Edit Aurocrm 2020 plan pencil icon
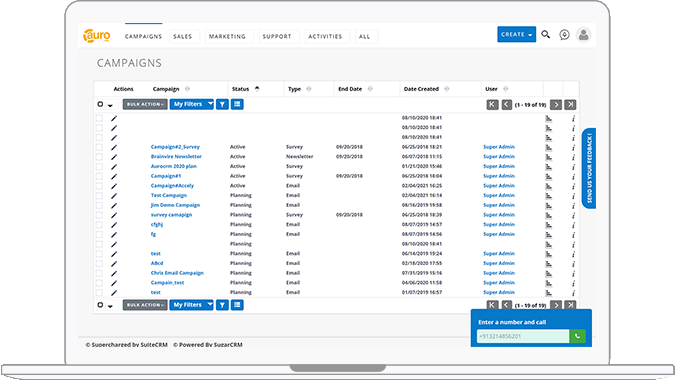The image size is (675, 380). (114, 167)
